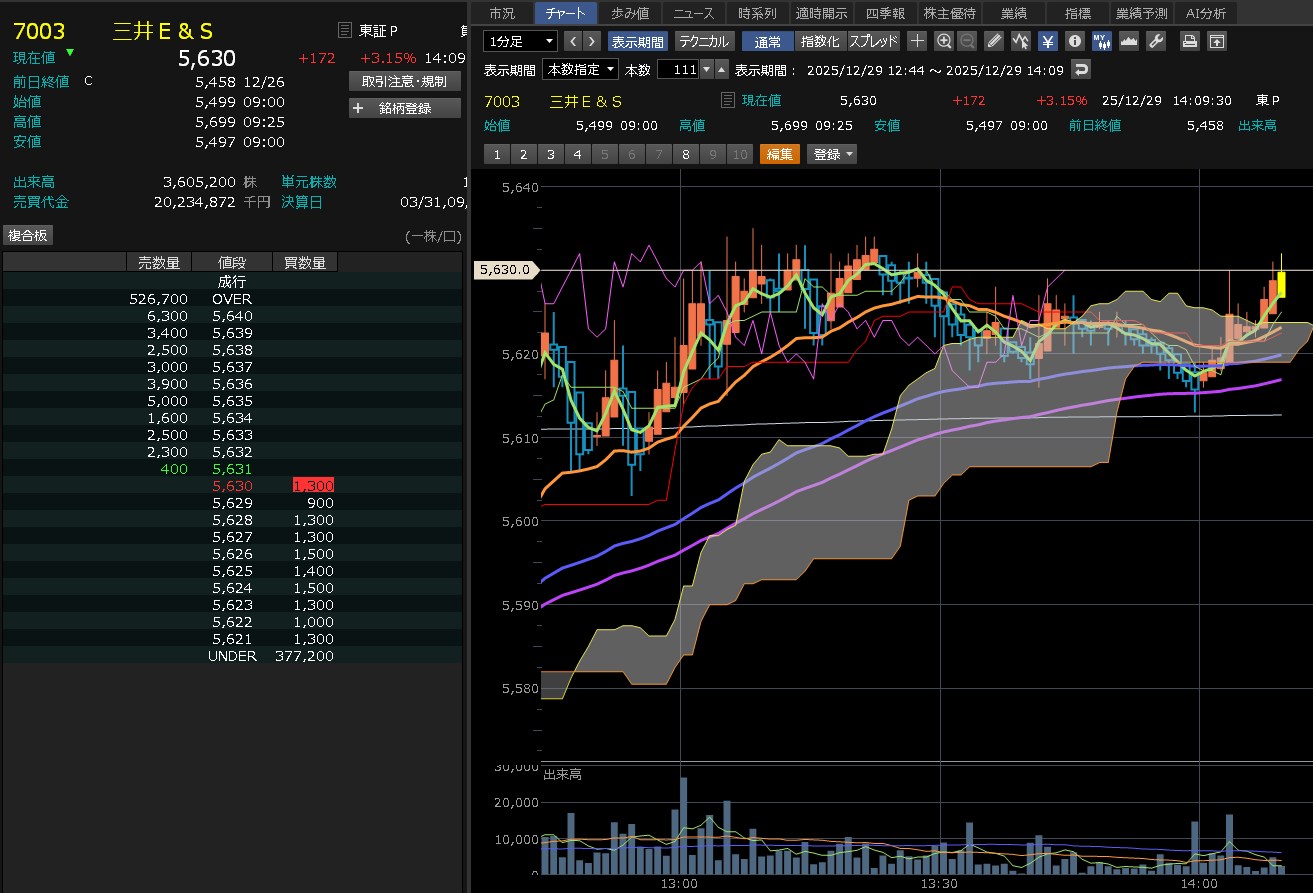Open the 登録 dropdown menu

(832, 154)
